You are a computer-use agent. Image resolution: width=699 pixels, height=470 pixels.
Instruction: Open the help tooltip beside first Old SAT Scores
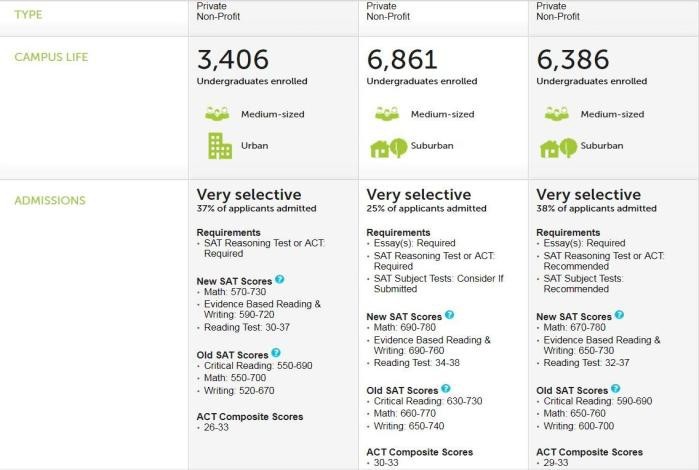[x=276, y=353]
